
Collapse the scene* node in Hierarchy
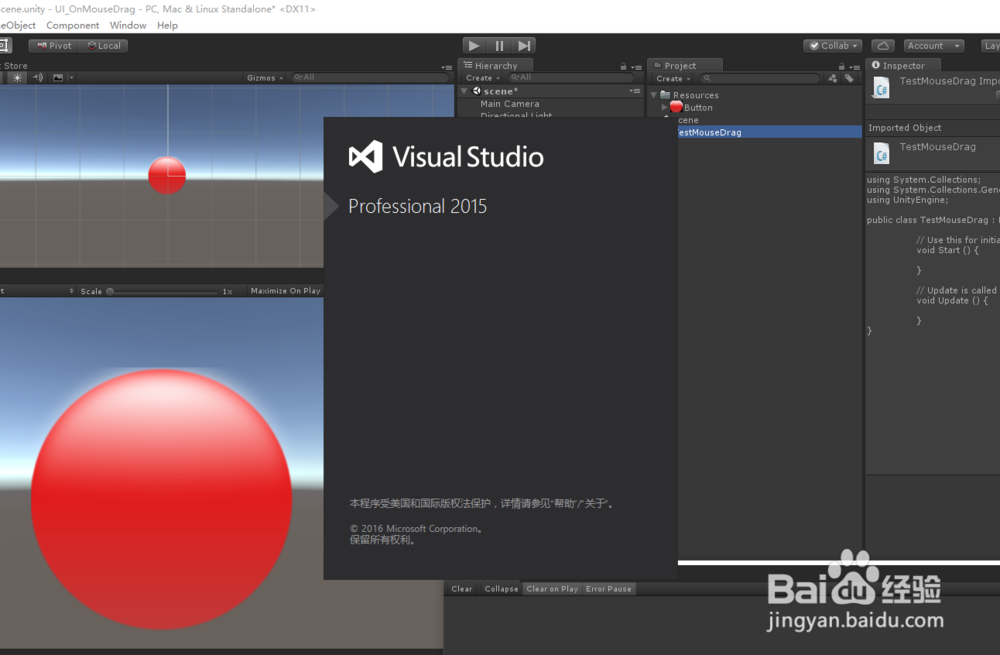464,91
